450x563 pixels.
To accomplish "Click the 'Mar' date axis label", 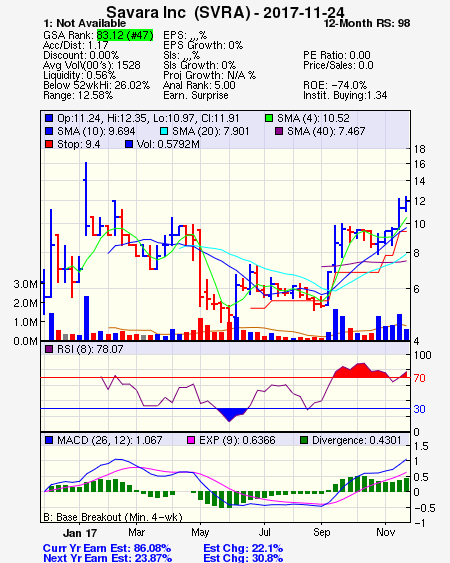I will coord(136,532).
